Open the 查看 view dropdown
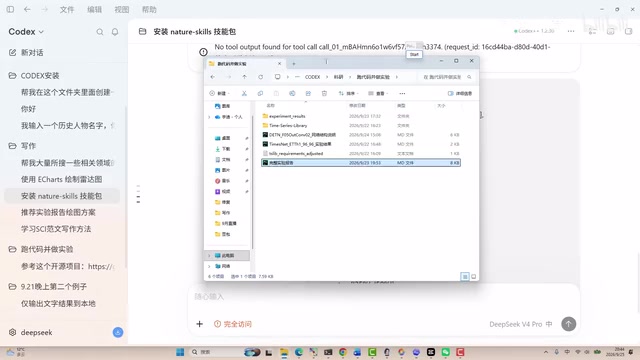Screen dimensions: 640x360 click(x=378, y=93)
